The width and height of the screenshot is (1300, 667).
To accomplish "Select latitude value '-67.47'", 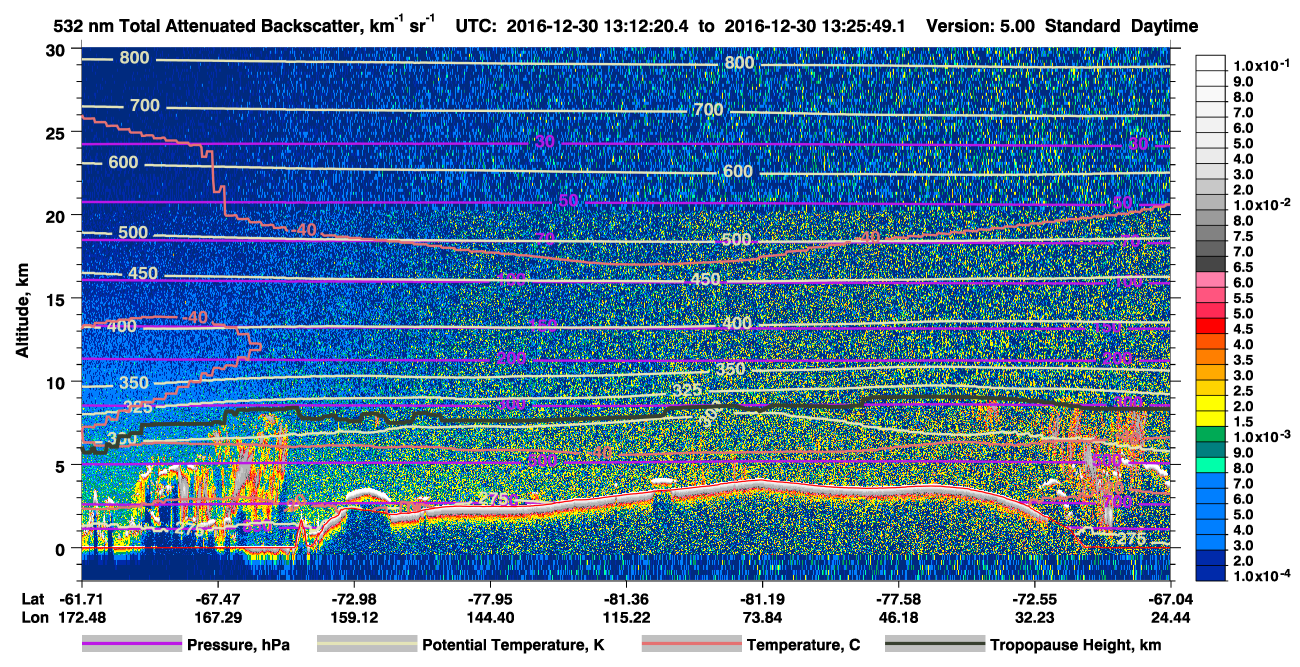I will pos(217,600).
